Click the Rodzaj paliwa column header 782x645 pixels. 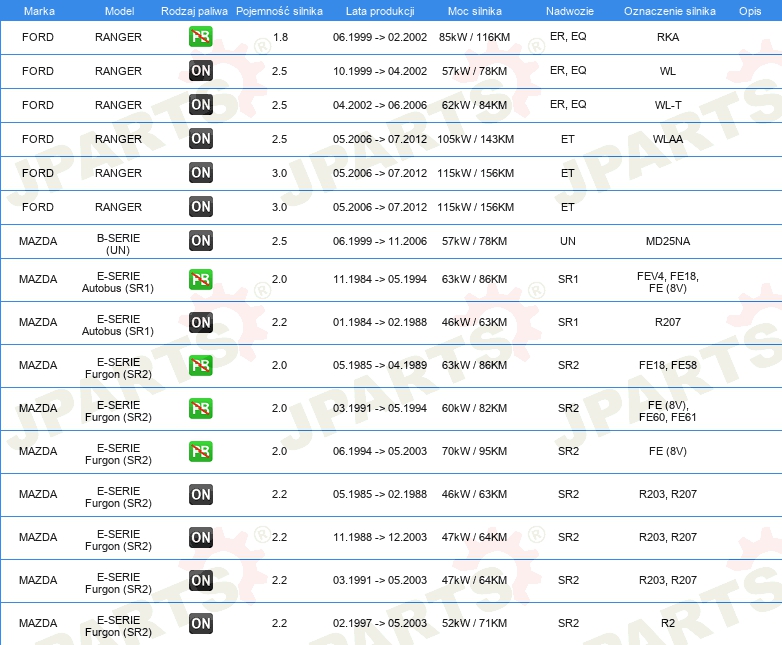[194, 11]
